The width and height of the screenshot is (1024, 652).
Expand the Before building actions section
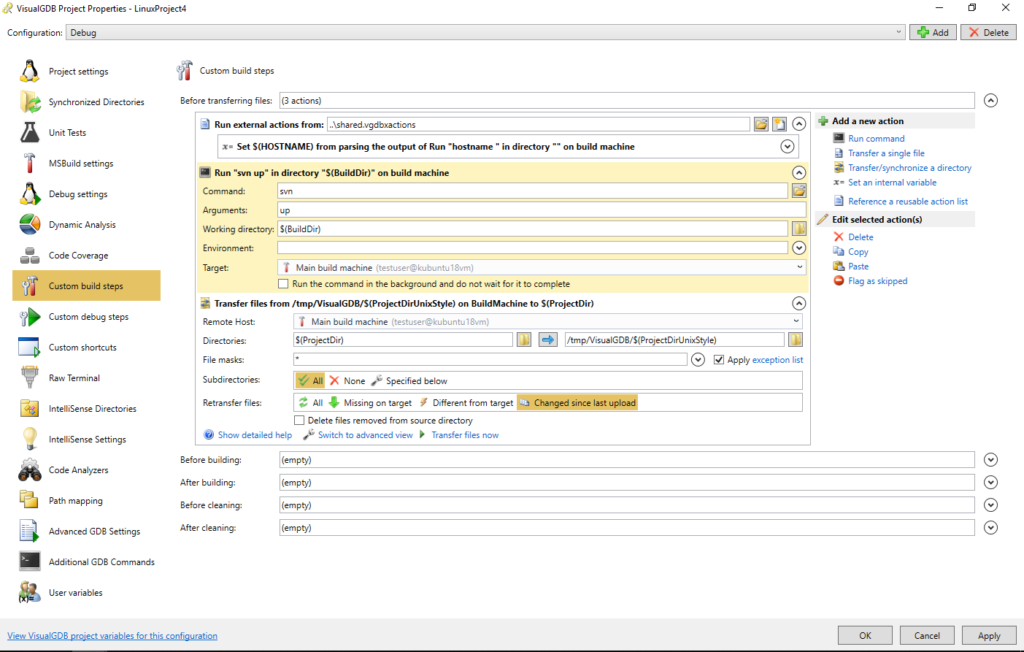(990, 460)
